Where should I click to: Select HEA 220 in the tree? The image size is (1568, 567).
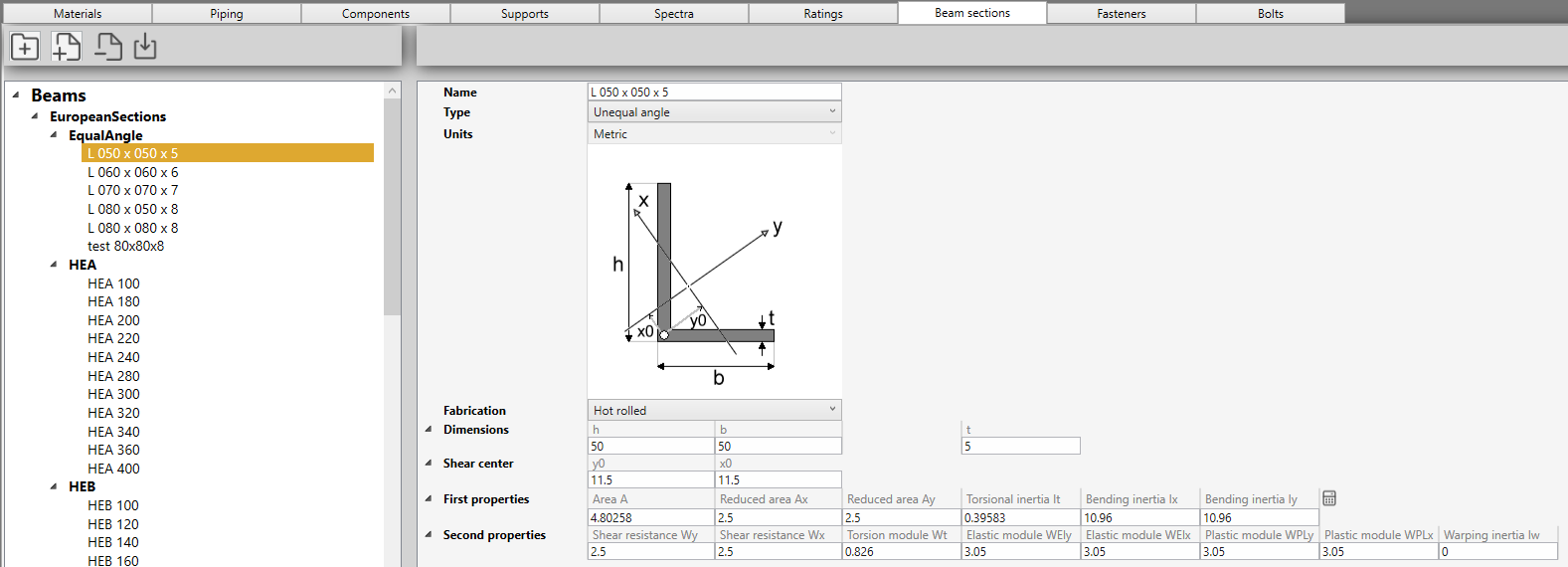(113, 338)
